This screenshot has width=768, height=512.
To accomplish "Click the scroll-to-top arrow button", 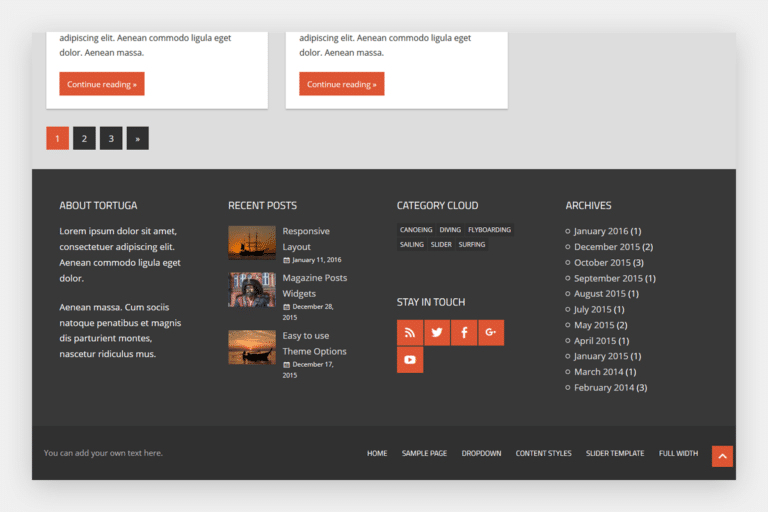I will click(x=722, y=456).
